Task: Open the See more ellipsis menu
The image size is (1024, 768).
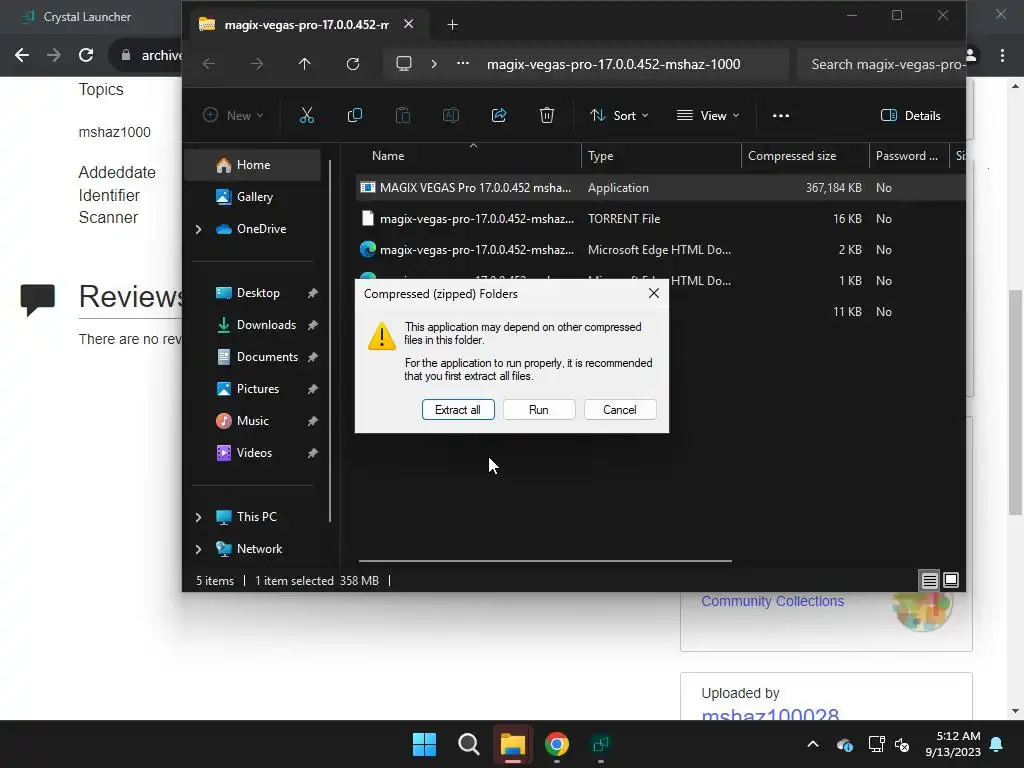Action: pyautogui.click(x=781, y=116)
